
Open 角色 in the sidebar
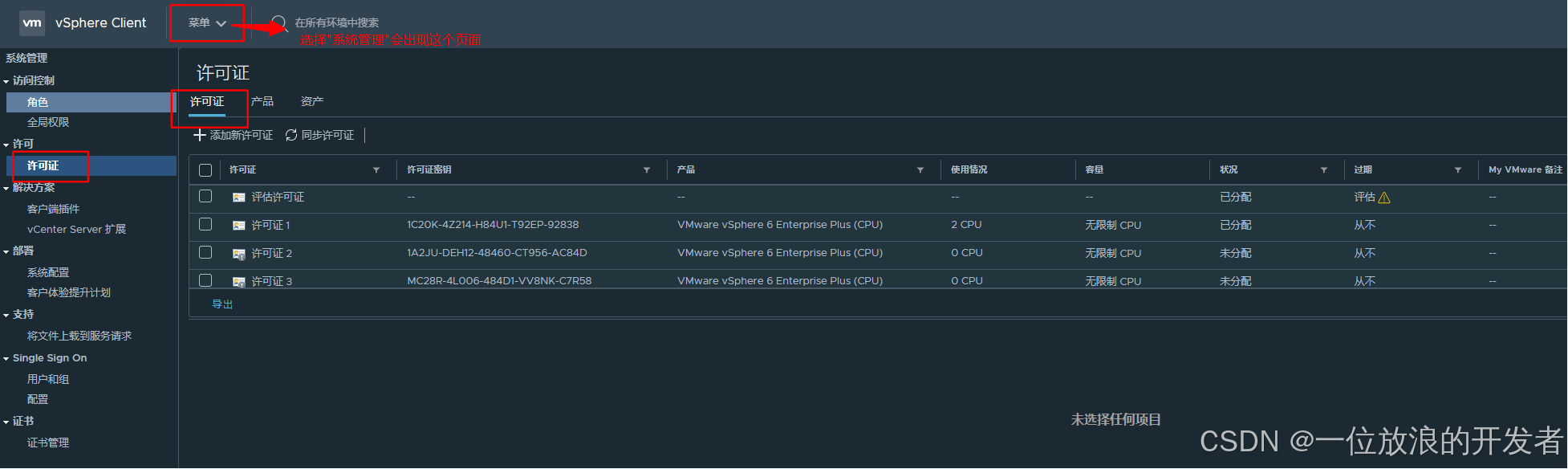point(91,102)
